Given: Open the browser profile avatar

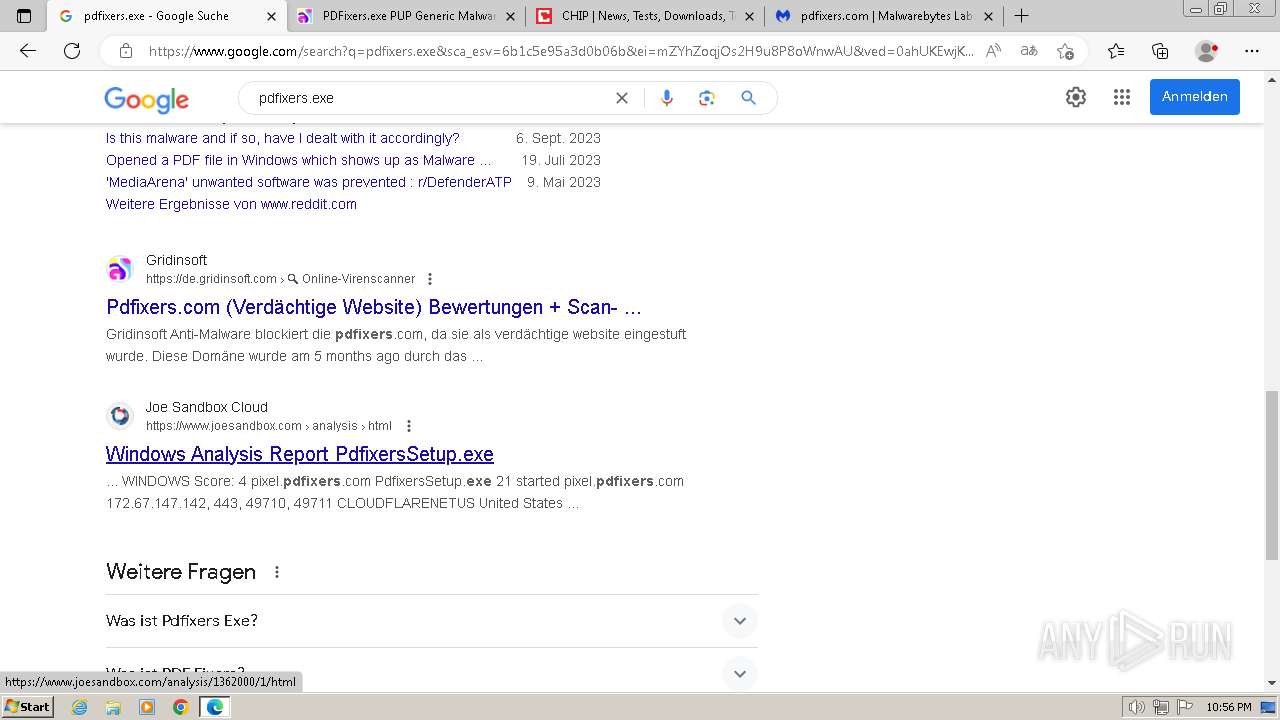Looking at the screenshot, I should [x=1207, y=51].
